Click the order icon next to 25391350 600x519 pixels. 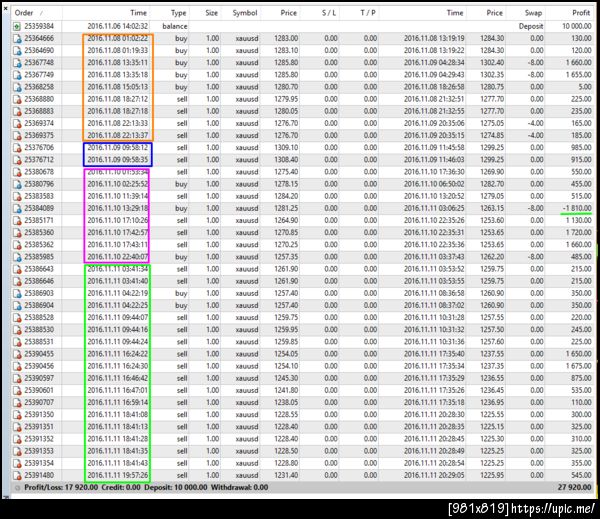tap(17, 415)
